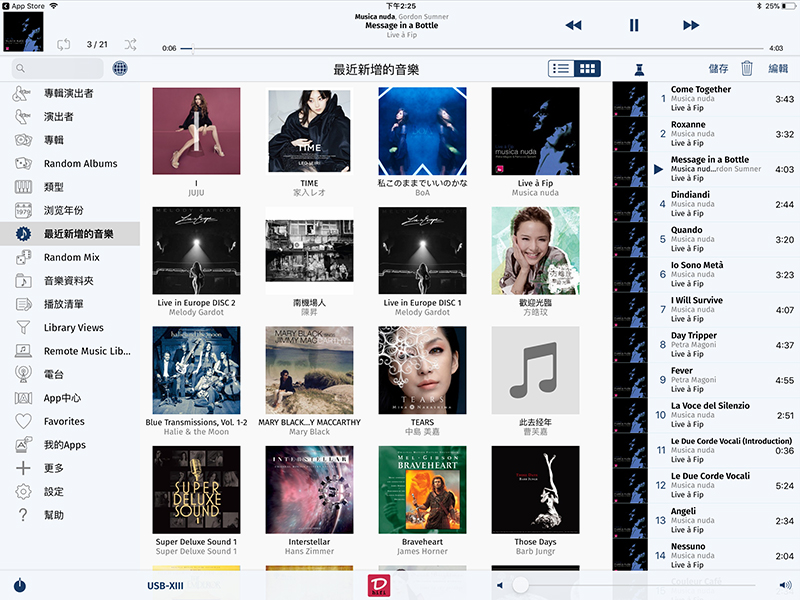Click the power icon at bottom left
This screenshot has width=800, height=600.
[20, 585]
